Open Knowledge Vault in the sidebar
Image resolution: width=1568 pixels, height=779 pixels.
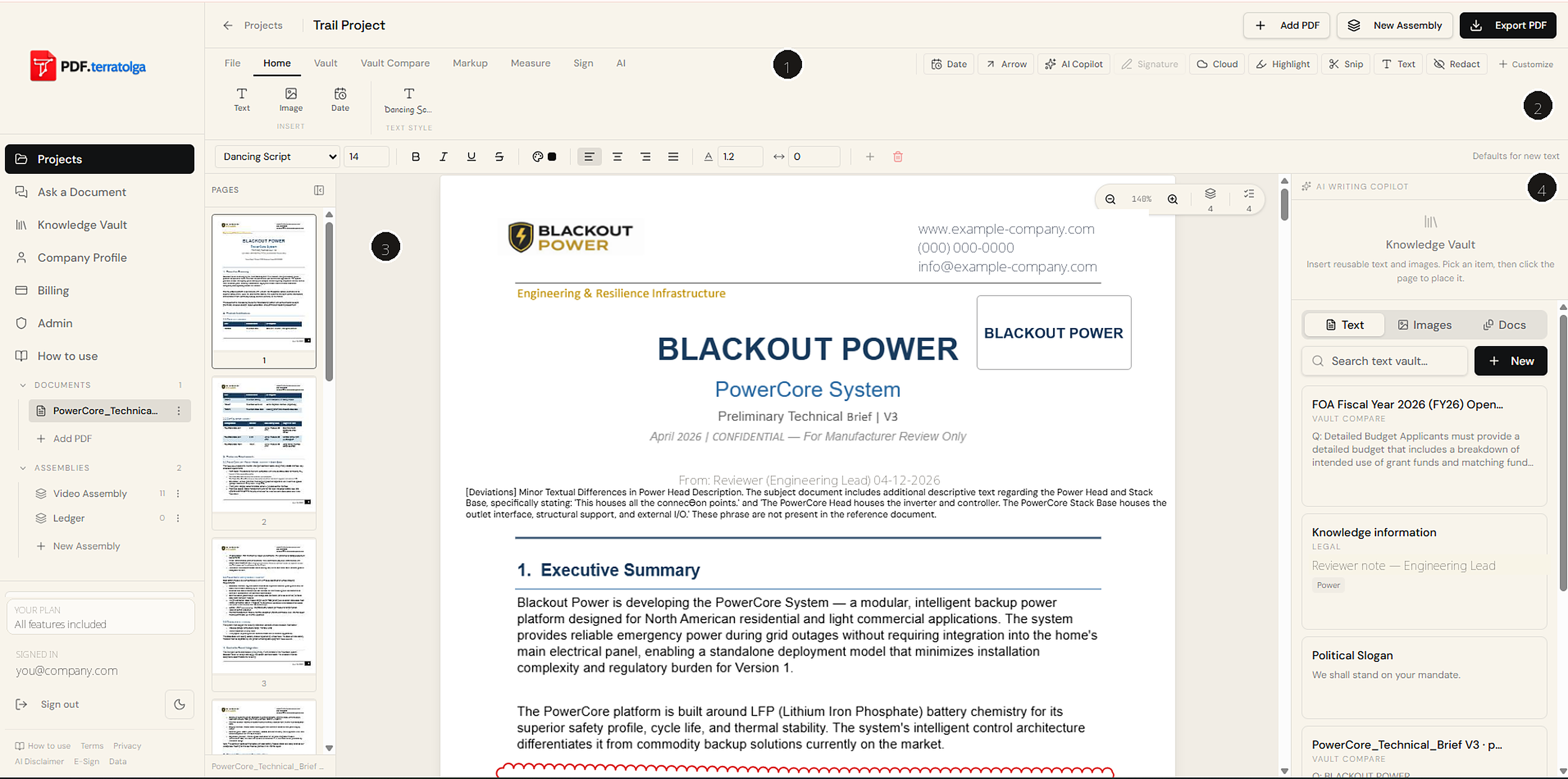pos(100,225)
